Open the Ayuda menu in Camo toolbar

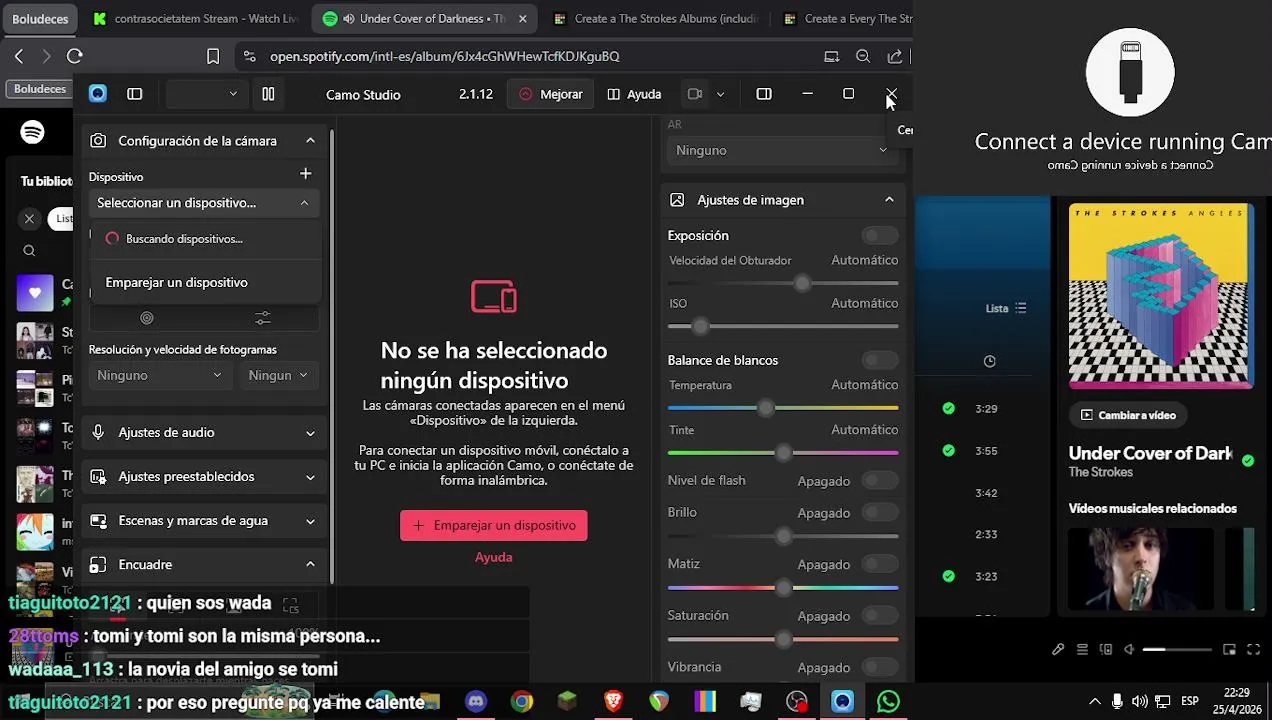pos(634,94)
